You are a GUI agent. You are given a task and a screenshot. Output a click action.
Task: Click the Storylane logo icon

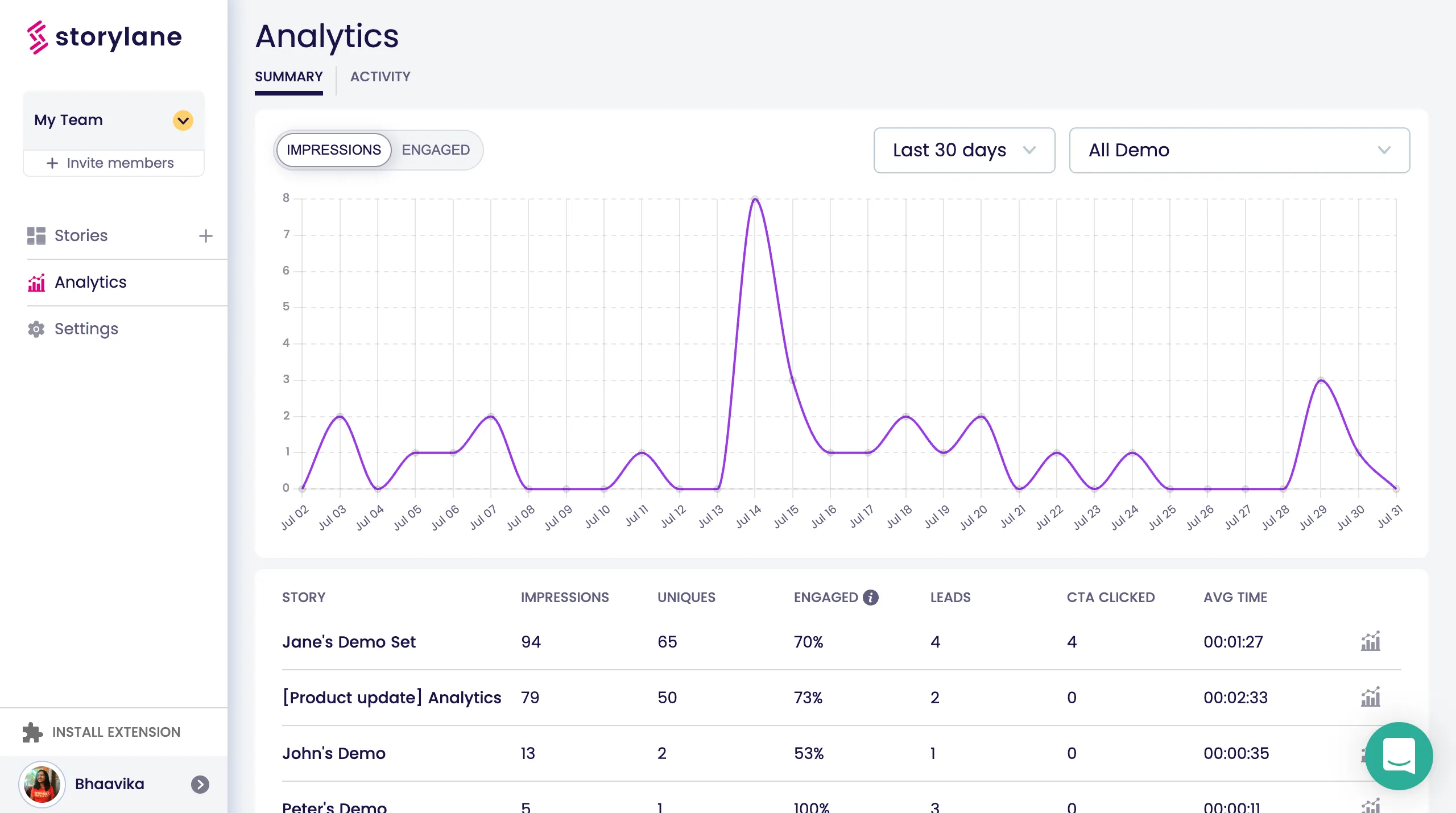[38, 37]
